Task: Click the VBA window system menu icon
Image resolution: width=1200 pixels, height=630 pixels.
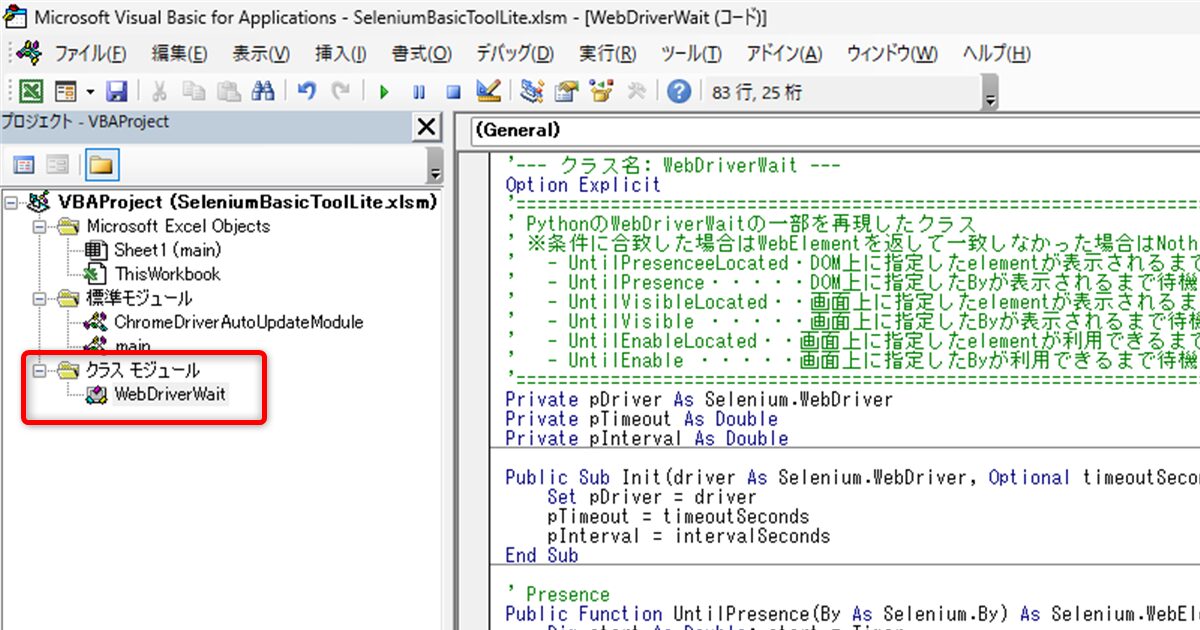Action: [x=15, y=16]
